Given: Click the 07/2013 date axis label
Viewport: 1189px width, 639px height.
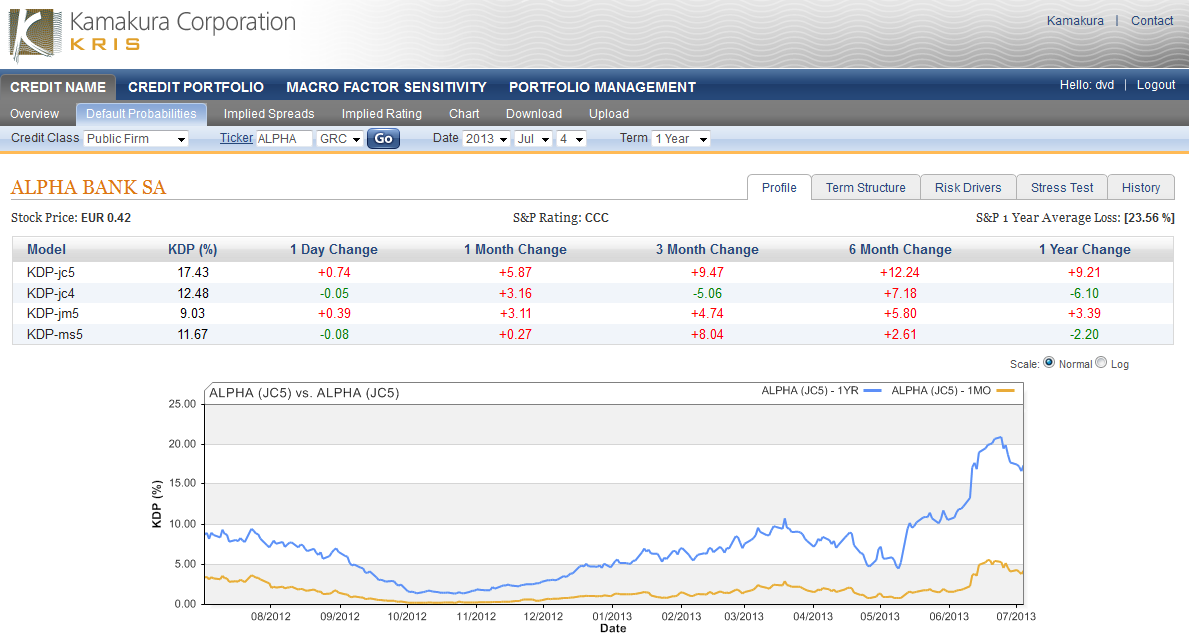Looking at the screenshot, I should (x=1015, y=616).
